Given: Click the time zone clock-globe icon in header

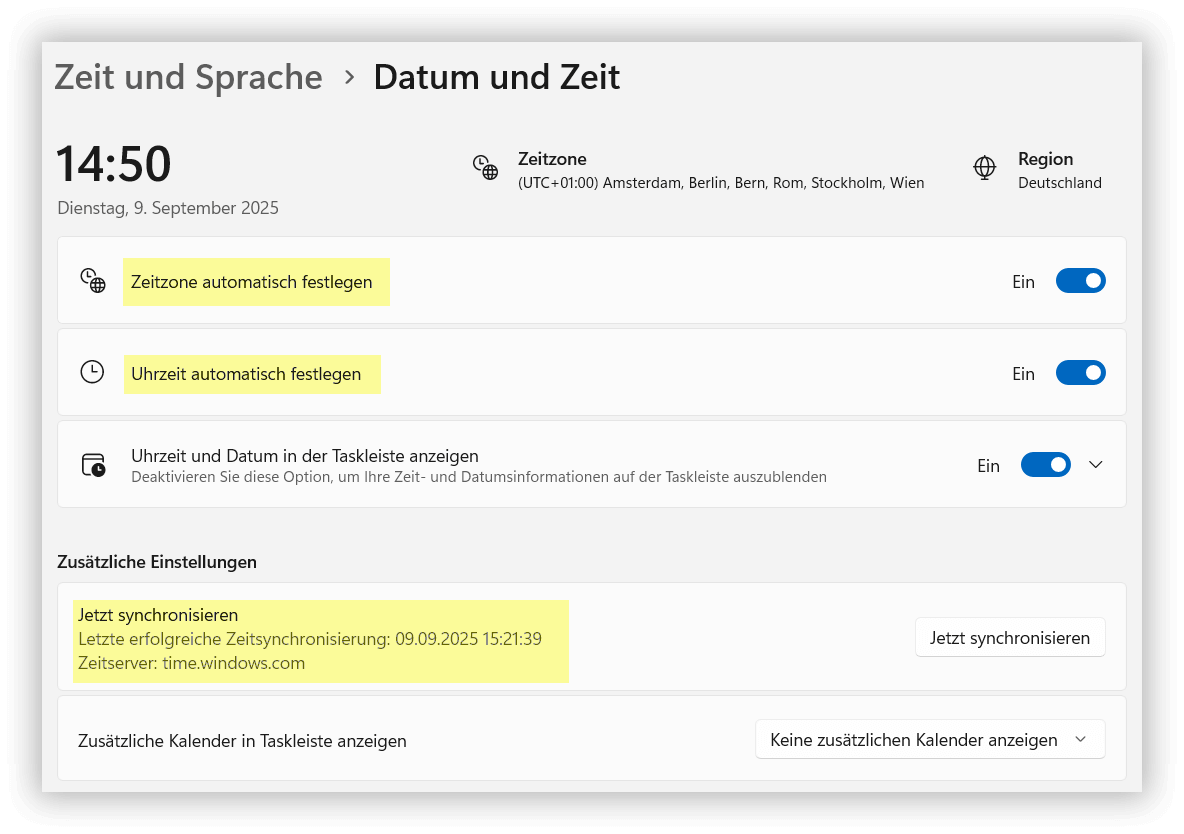Looking at the screenshot, I should pyautogui.click(x=486, y=168).
